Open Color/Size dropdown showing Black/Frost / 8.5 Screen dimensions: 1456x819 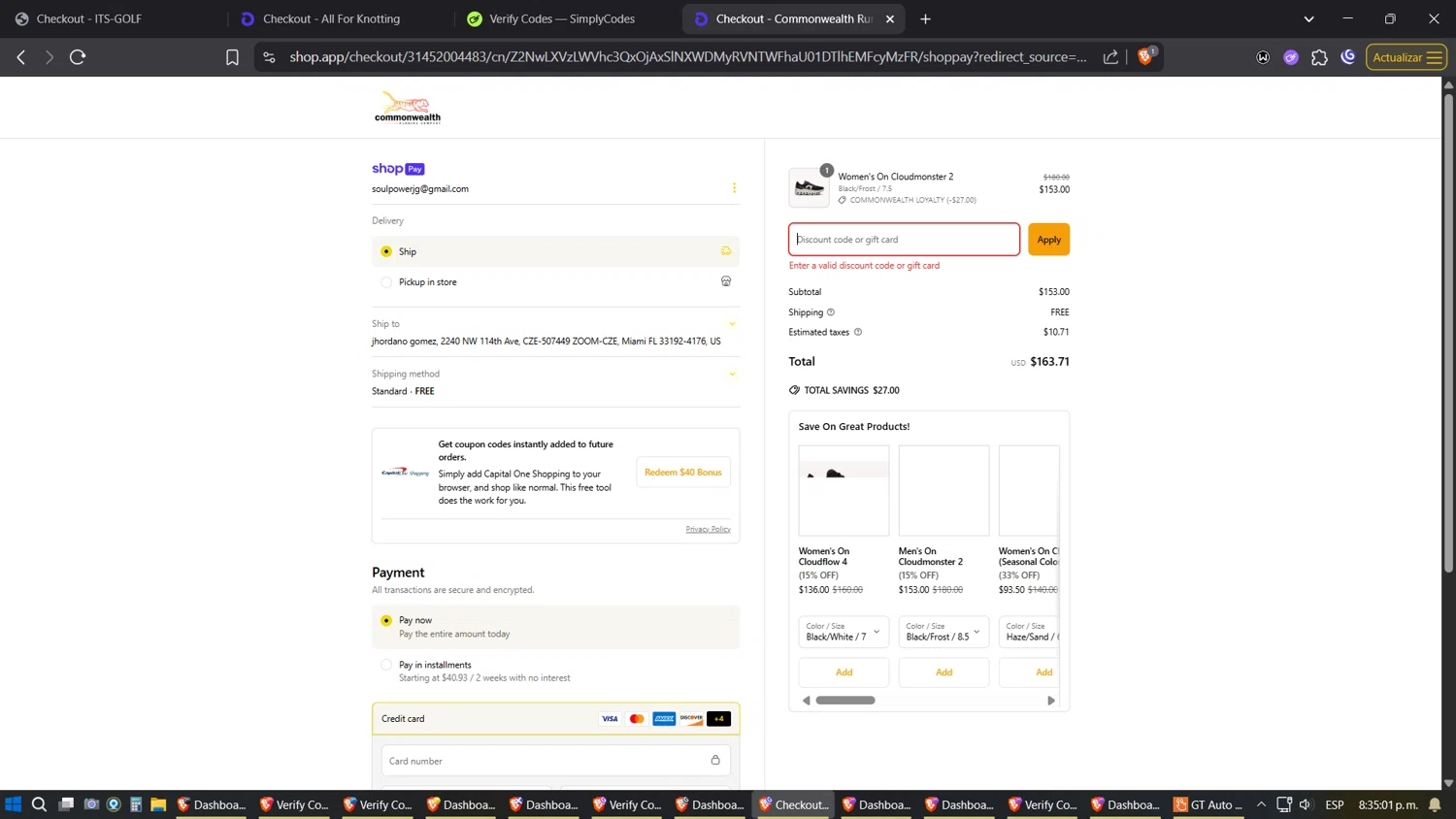943,632
